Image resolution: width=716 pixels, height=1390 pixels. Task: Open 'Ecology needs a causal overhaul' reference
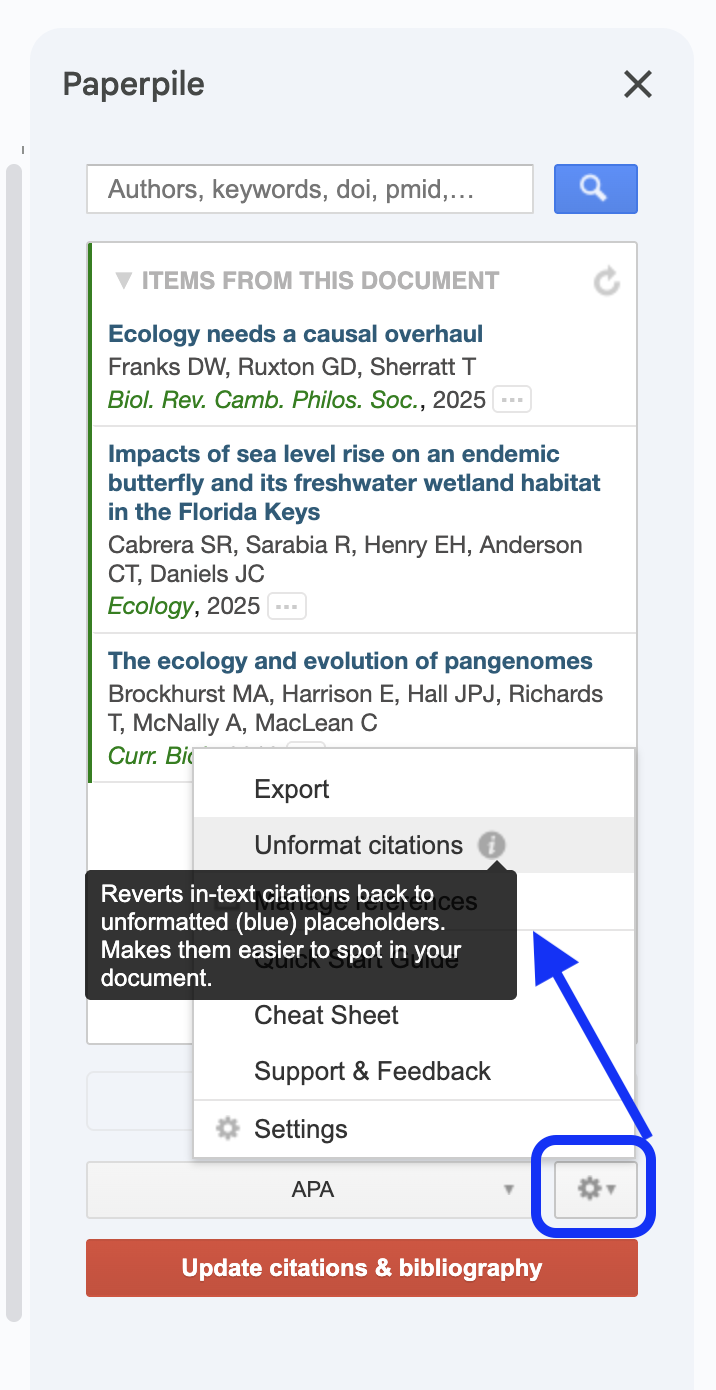tap(295, 334)
